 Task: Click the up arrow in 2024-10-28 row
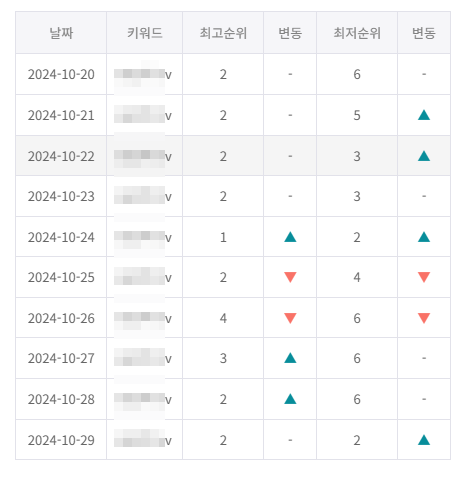[x=290, y=399]
